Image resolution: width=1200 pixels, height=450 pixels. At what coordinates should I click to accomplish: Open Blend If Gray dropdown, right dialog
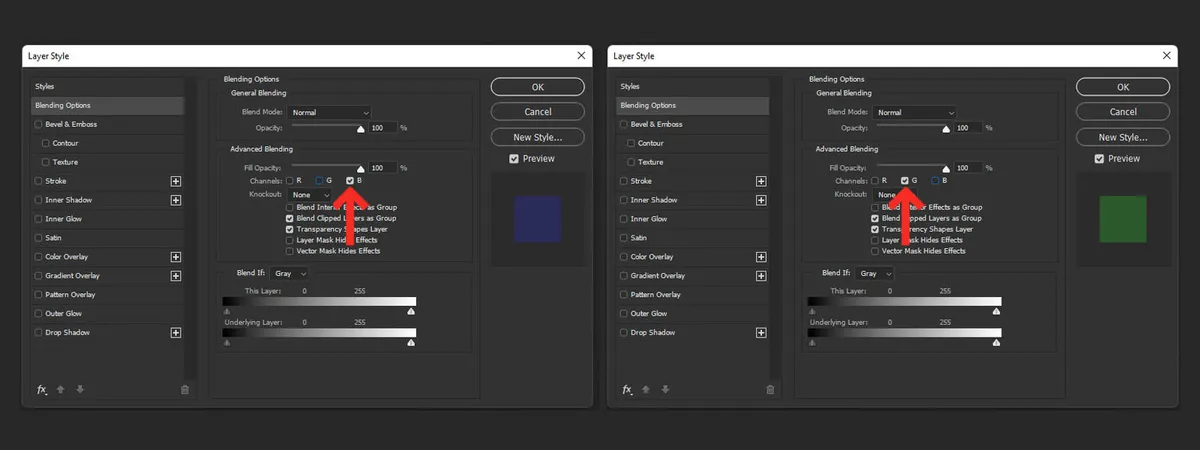(x=875, y=273)
